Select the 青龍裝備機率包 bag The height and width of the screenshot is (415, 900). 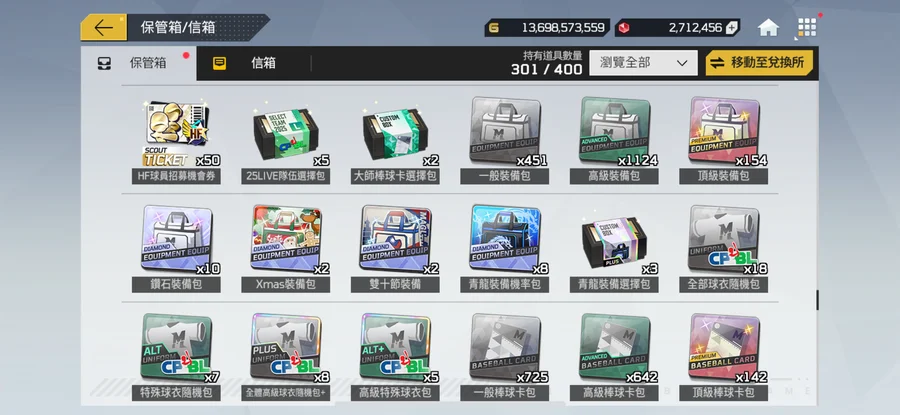point(505,249)
